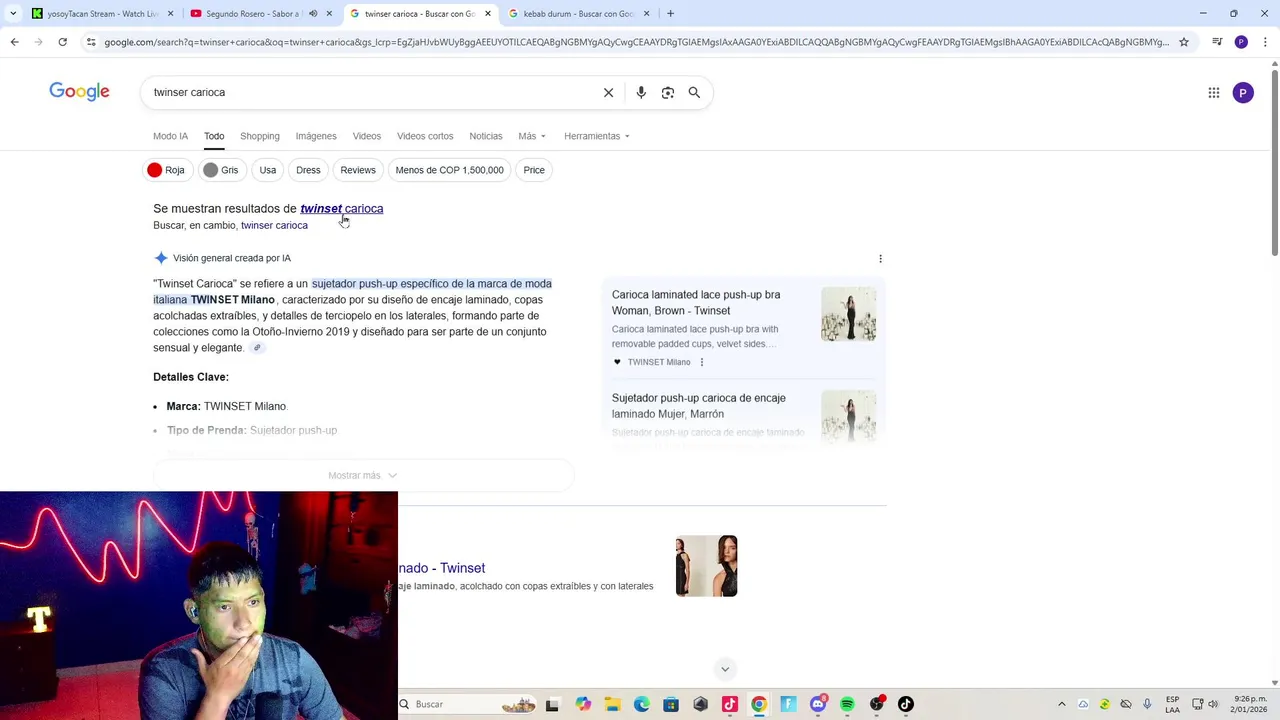
Task: Expand the Más search options dropdown
Action: point(532,136)
